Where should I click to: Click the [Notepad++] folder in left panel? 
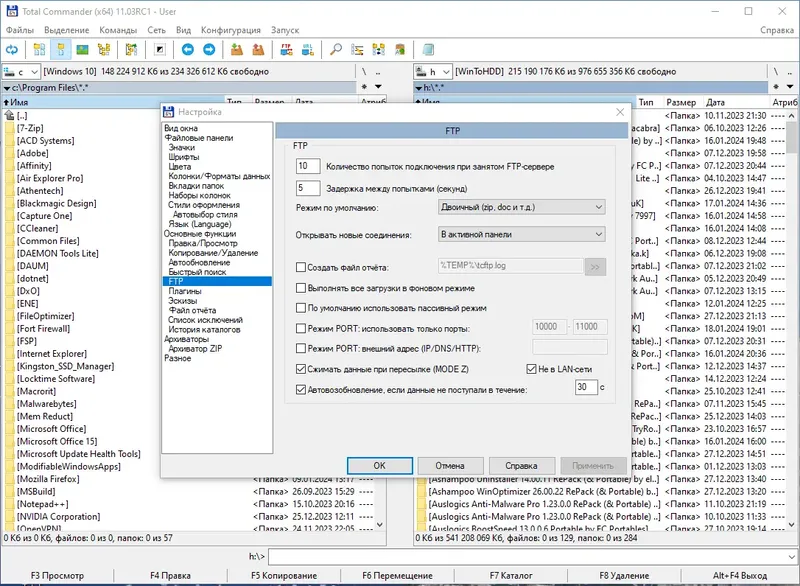(x=42, y=504)
